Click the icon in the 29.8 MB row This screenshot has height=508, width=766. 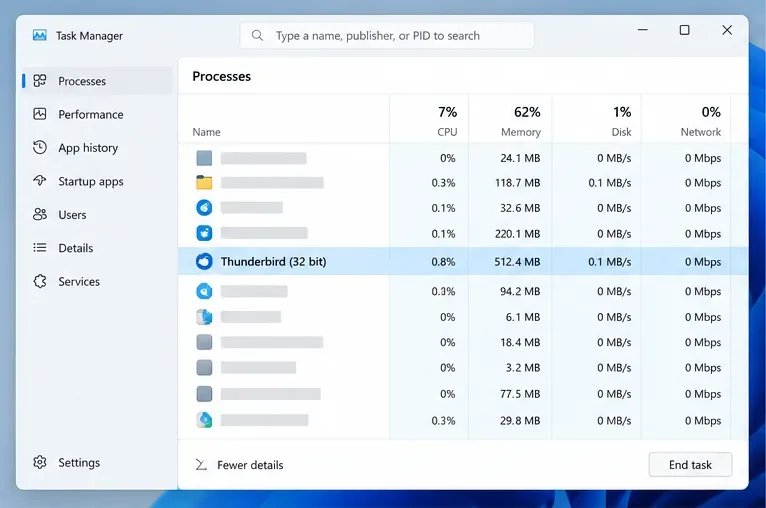[x=204, y=420]
